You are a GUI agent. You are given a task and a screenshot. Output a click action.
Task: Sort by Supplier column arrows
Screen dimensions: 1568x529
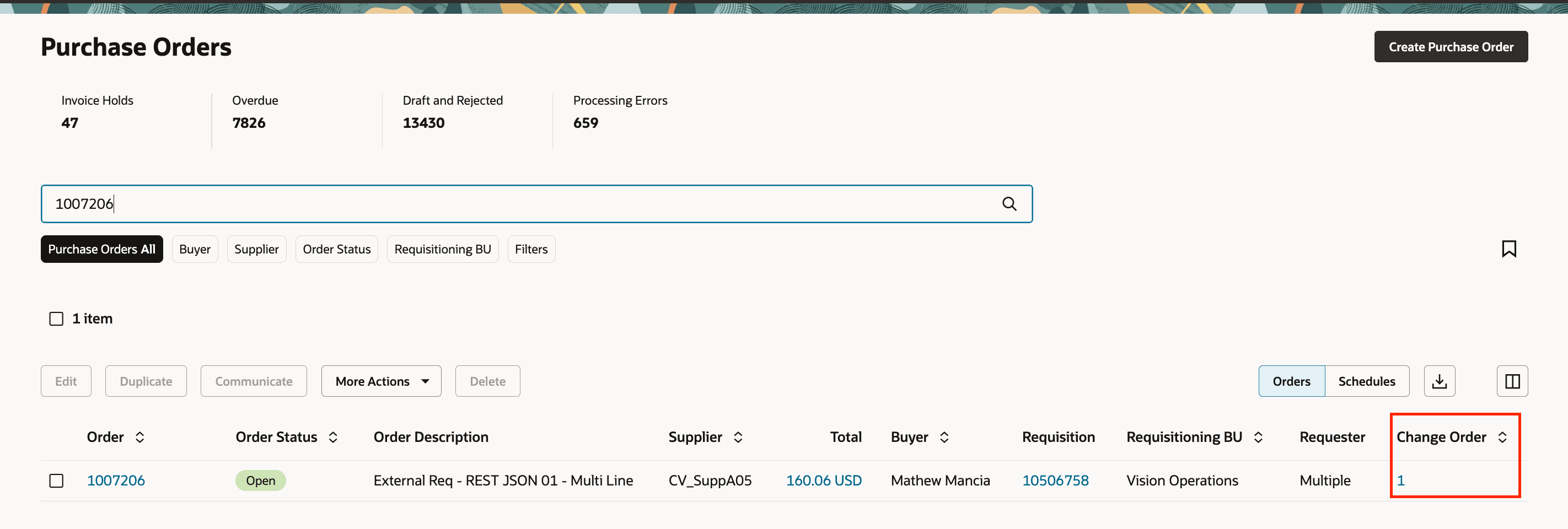738,437
